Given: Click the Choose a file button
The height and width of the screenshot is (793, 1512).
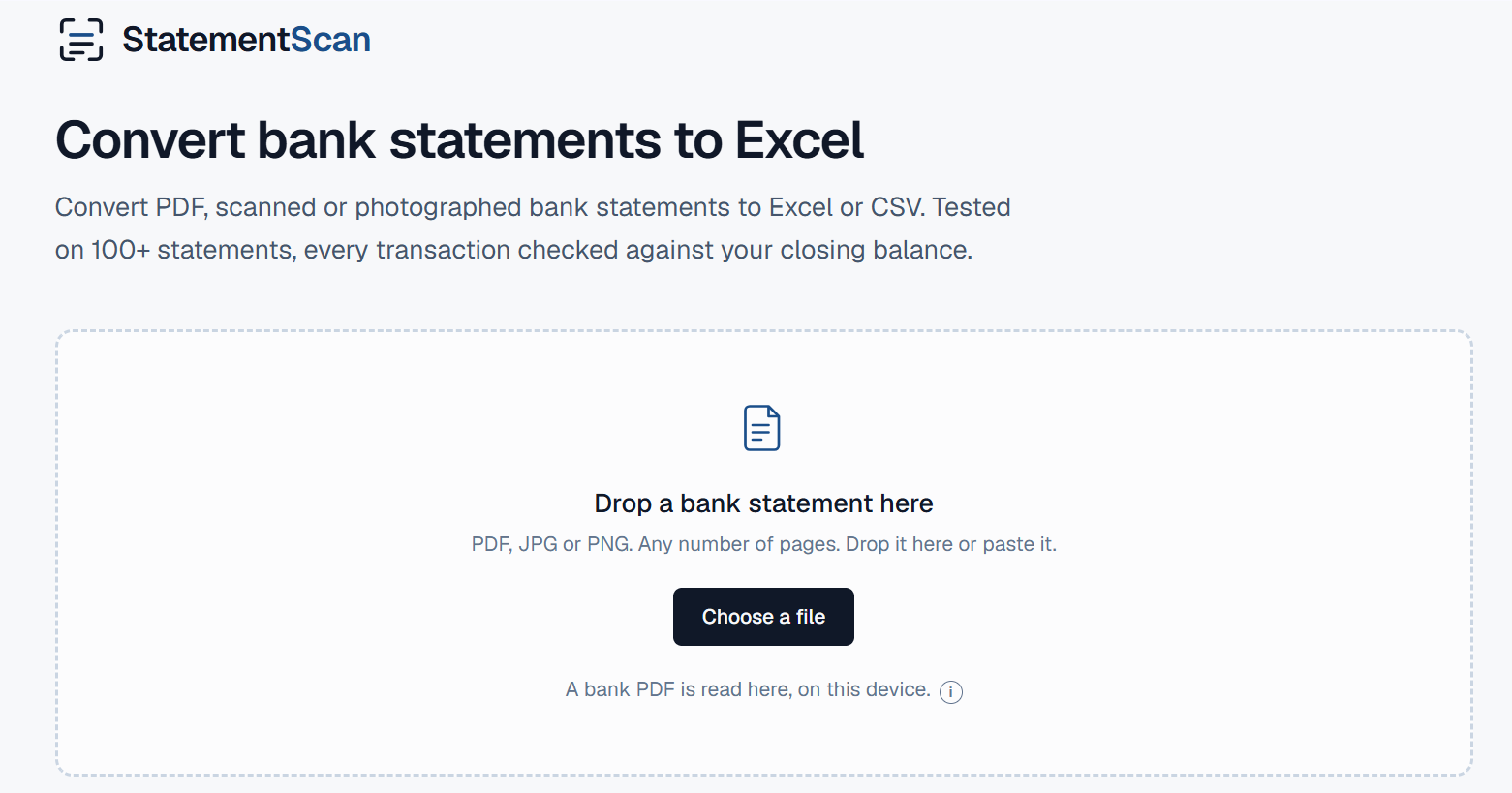Looking at the screenshot, I should point(763,617).
